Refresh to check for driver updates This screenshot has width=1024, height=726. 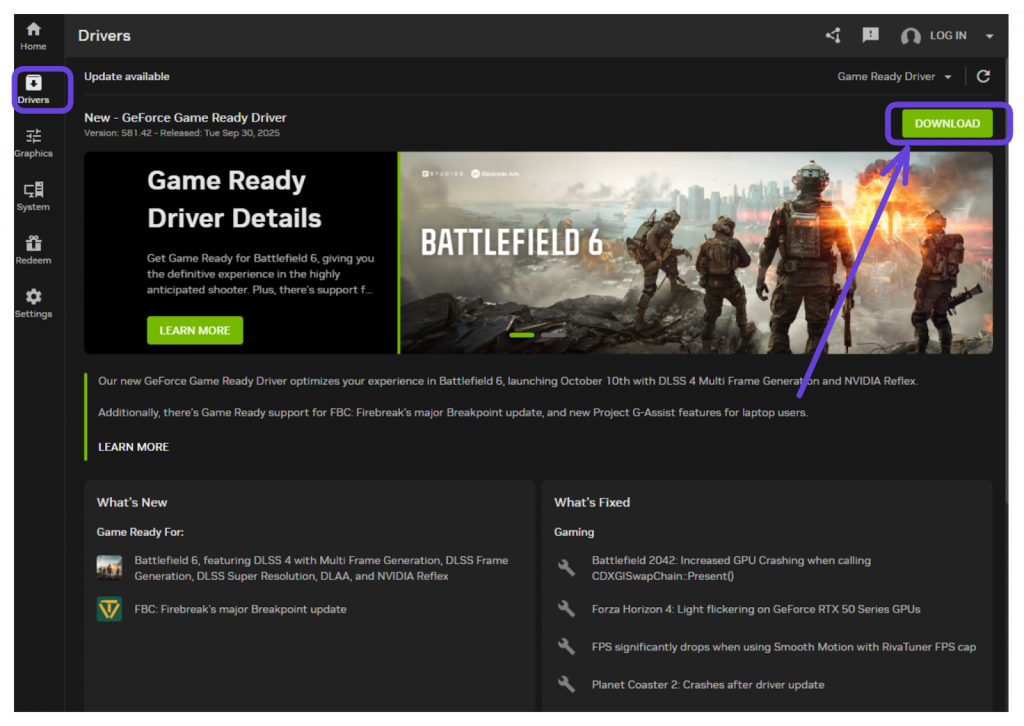pos(983,77)
